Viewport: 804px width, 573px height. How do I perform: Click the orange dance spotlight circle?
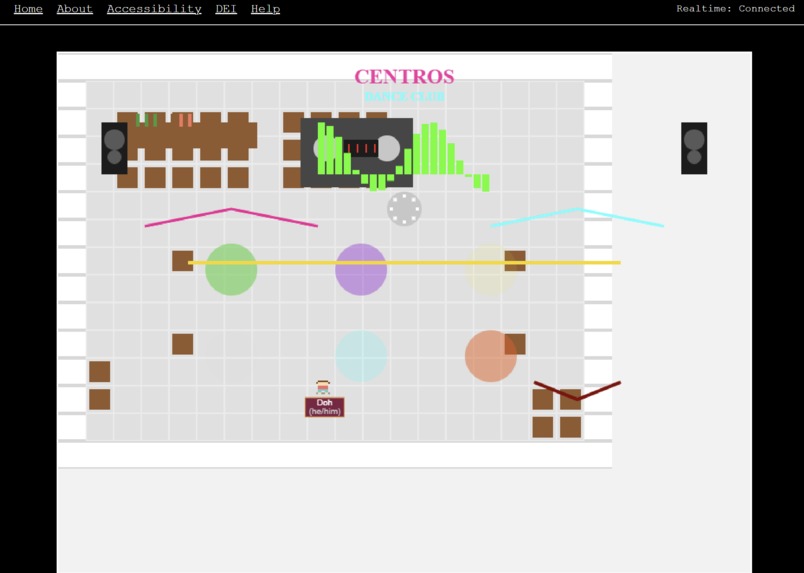pos(491,356)
